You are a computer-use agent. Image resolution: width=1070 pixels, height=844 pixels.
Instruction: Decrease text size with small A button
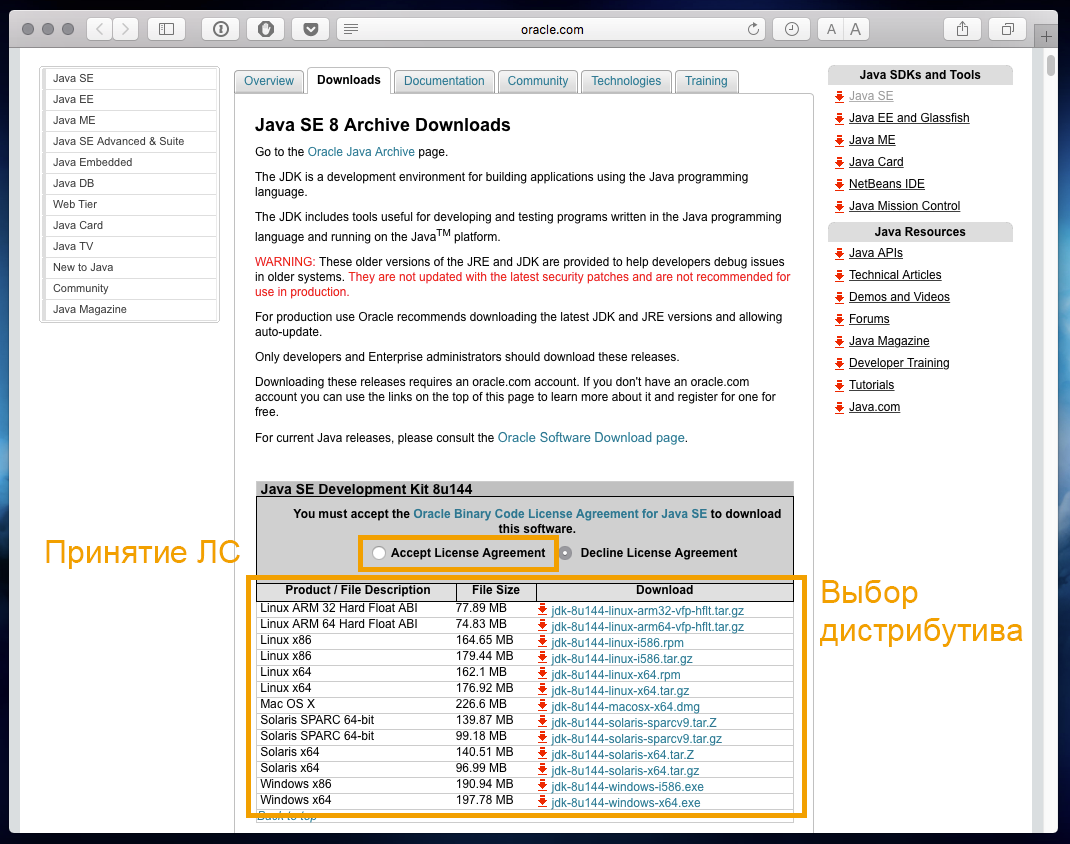[x=830, y=29]
